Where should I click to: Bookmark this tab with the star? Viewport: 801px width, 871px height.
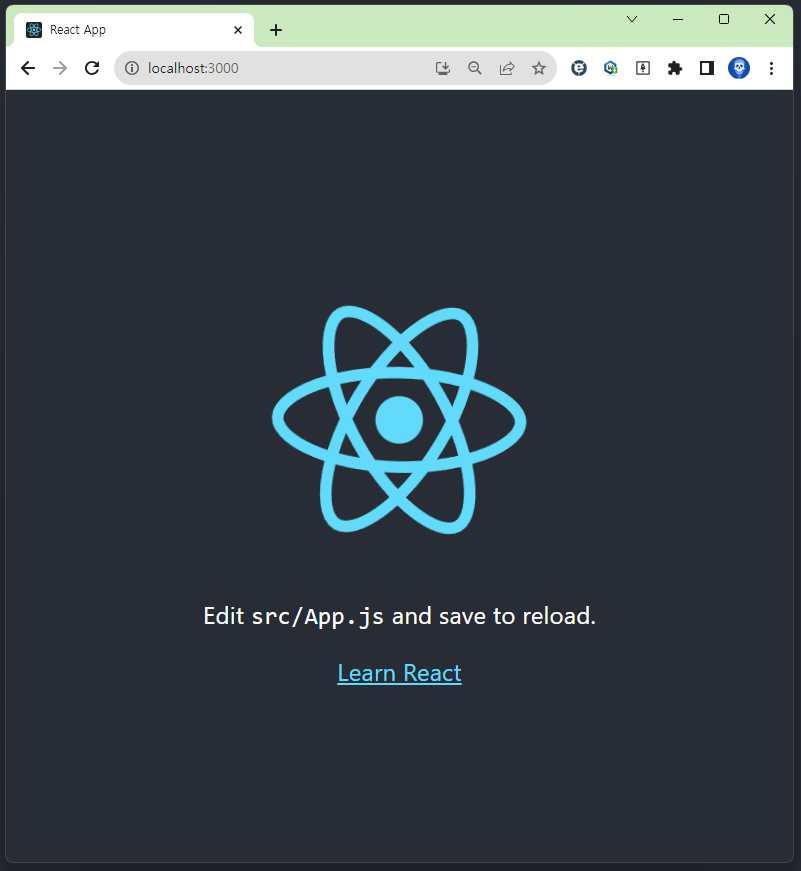[x=539, y=68]
